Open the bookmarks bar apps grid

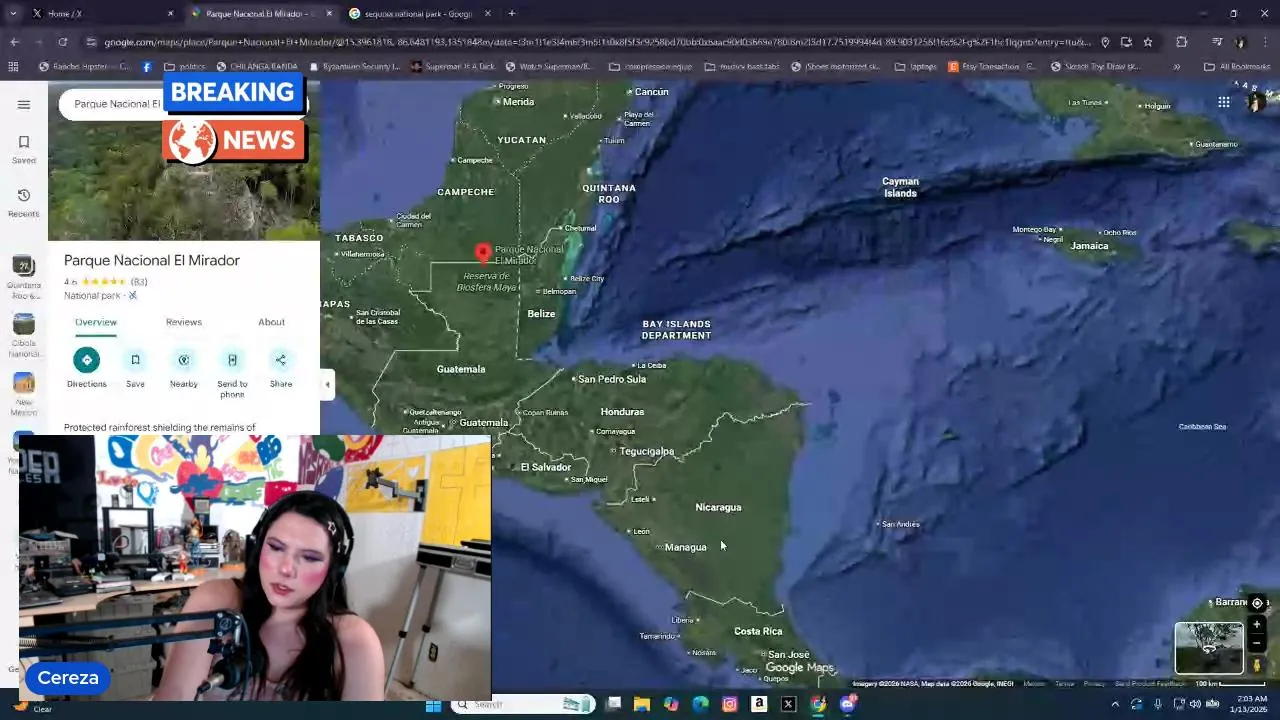coord(13,67)
